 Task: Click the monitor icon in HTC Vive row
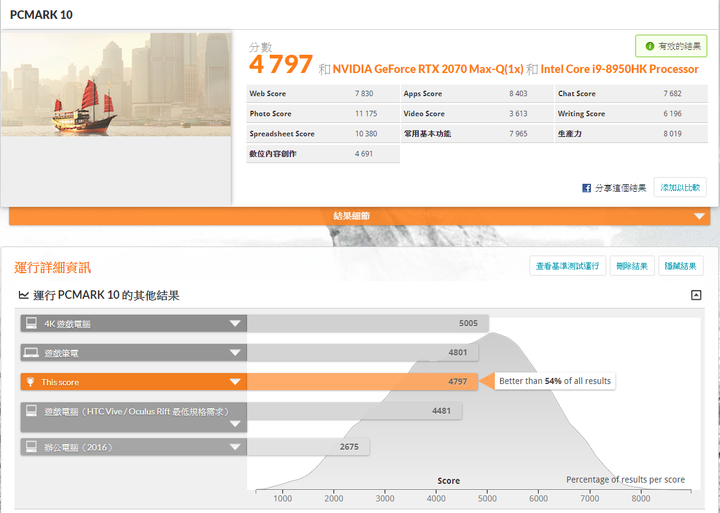pos(31,411)
